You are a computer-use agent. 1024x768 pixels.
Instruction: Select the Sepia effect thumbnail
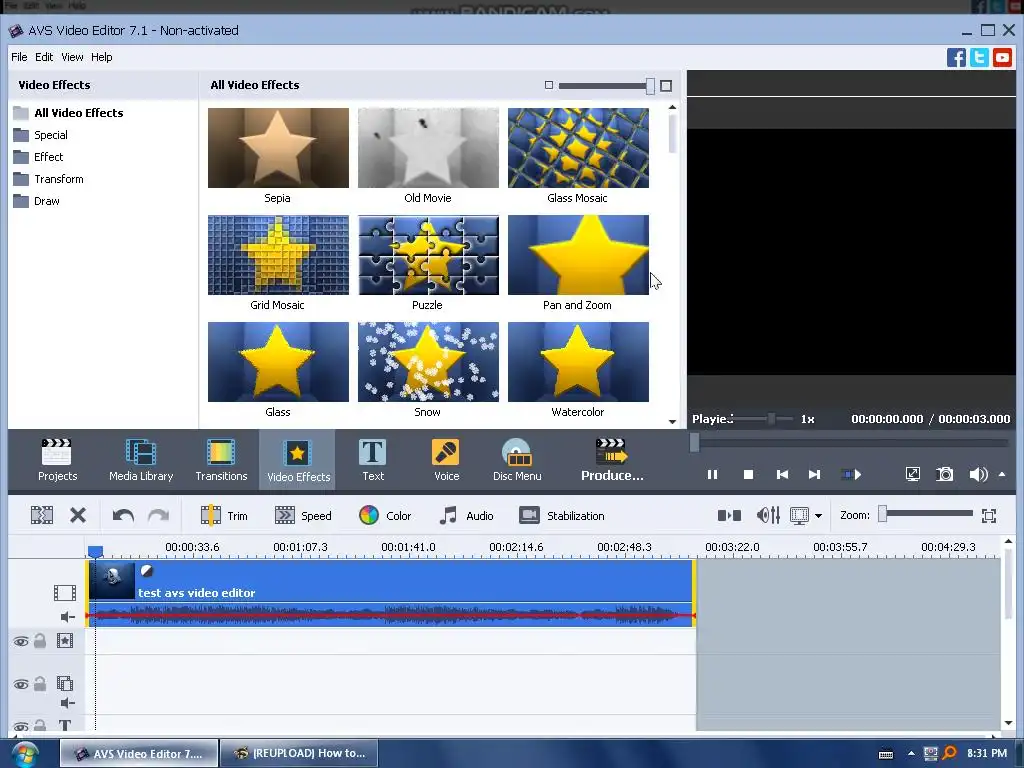[278, 148]
